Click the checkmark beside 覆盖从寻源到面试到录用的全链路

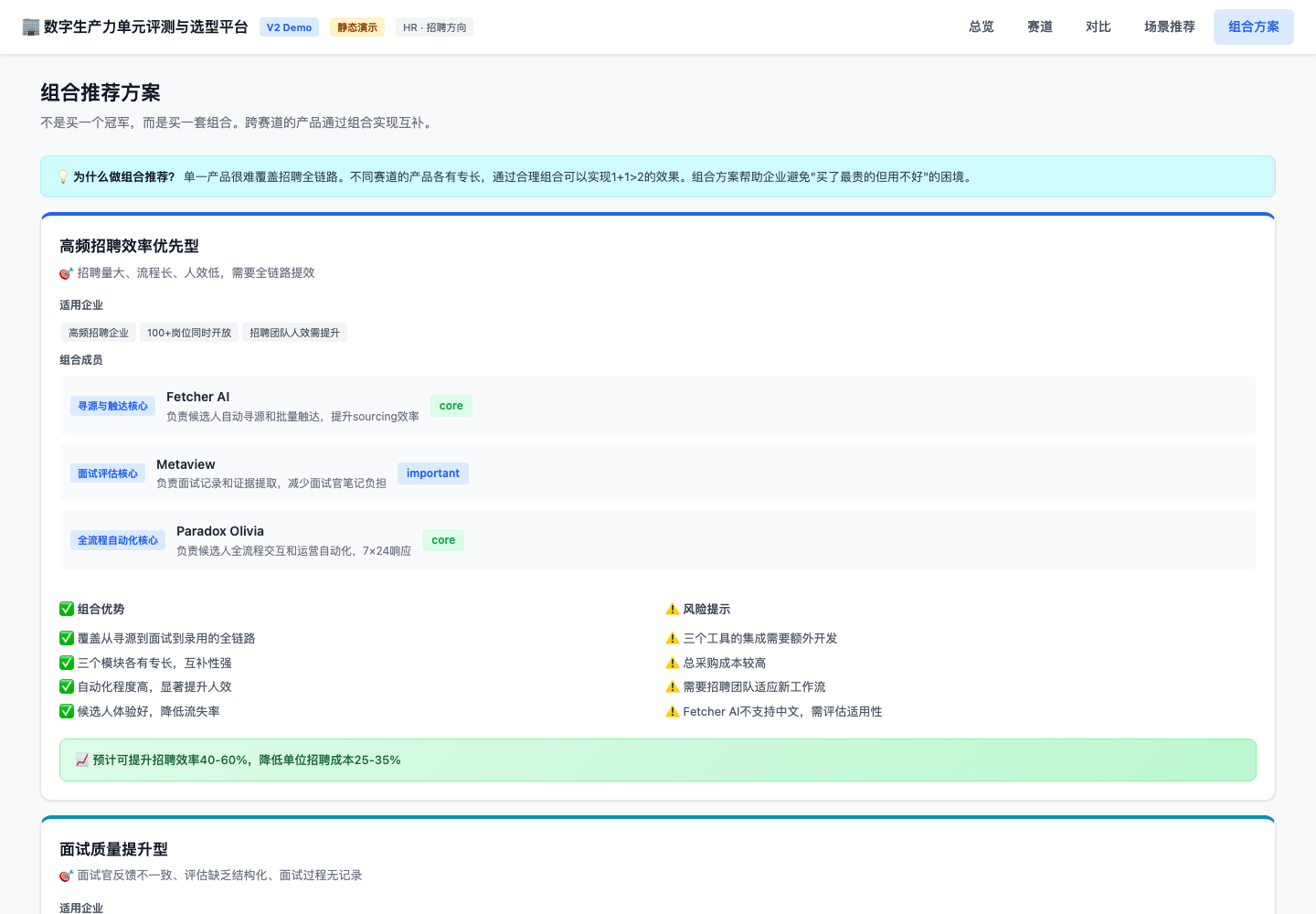[67, 638]
